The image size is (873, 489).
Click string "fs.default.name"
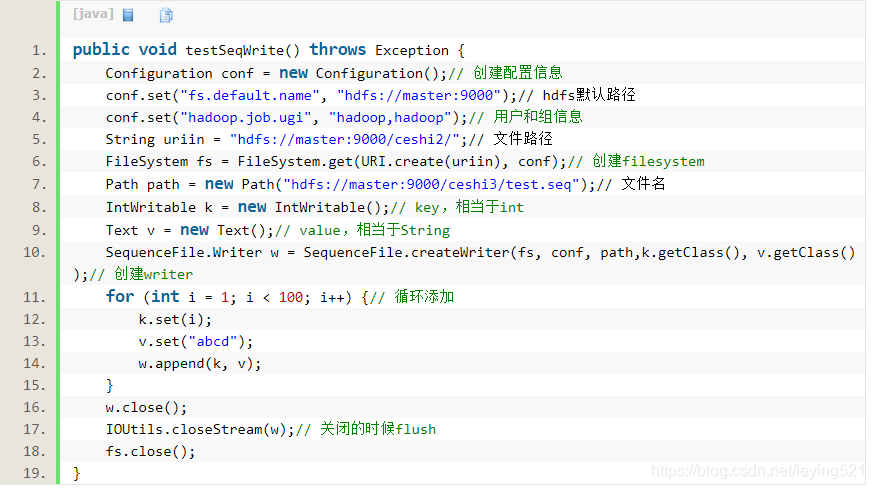tap(249, 96)
